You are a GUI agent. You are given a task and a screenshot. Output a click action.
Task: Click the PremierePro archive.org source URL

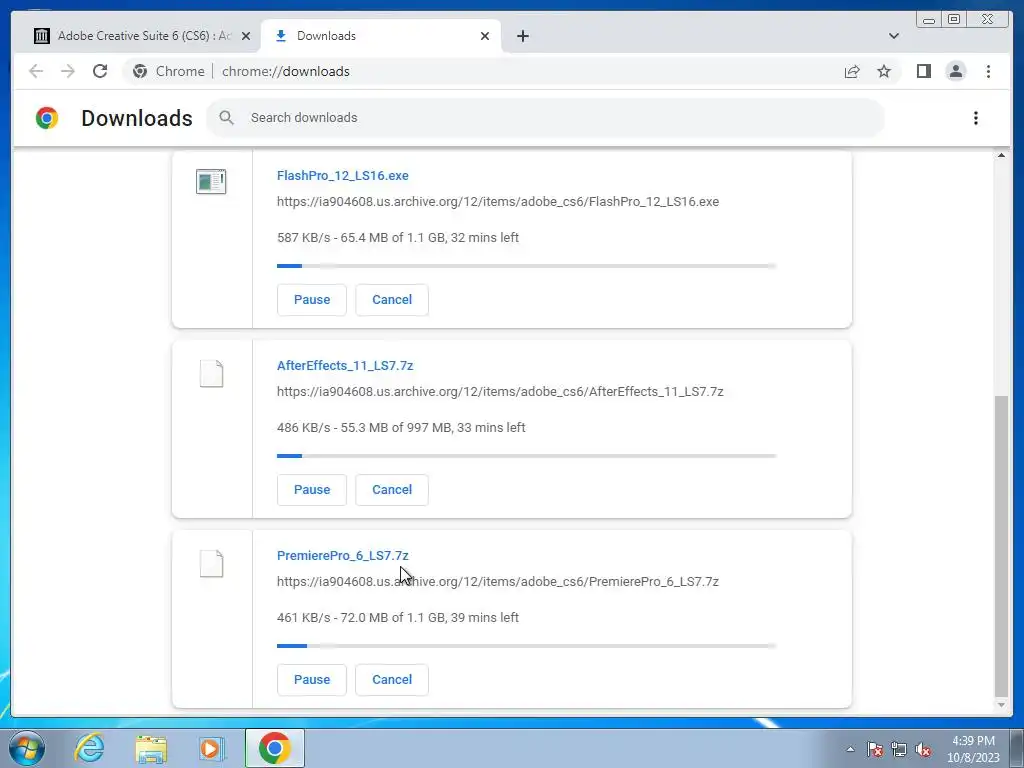[498, 582]
